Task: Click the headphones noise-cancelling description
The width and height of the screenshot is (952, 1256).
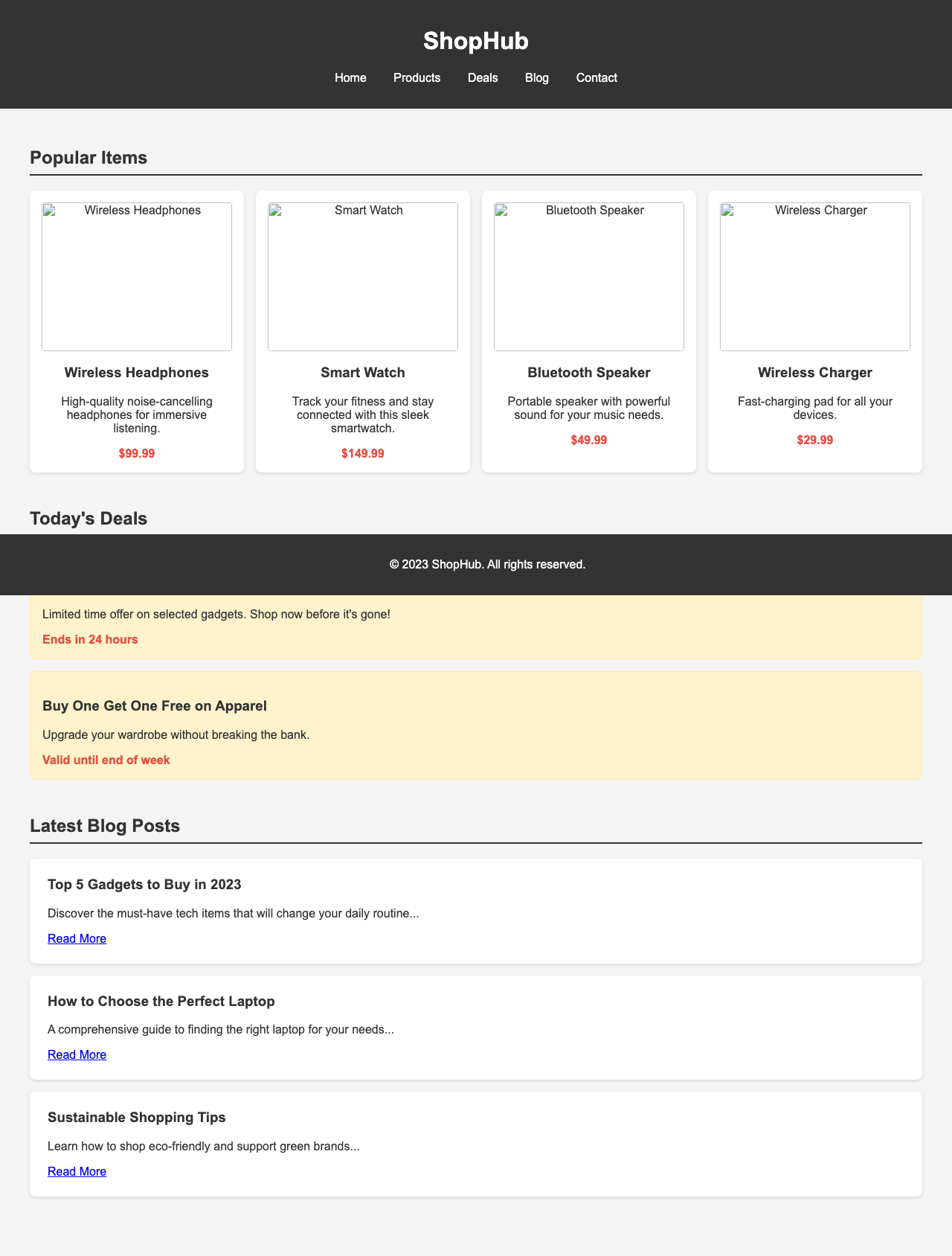Action: (x=137, y=415)
